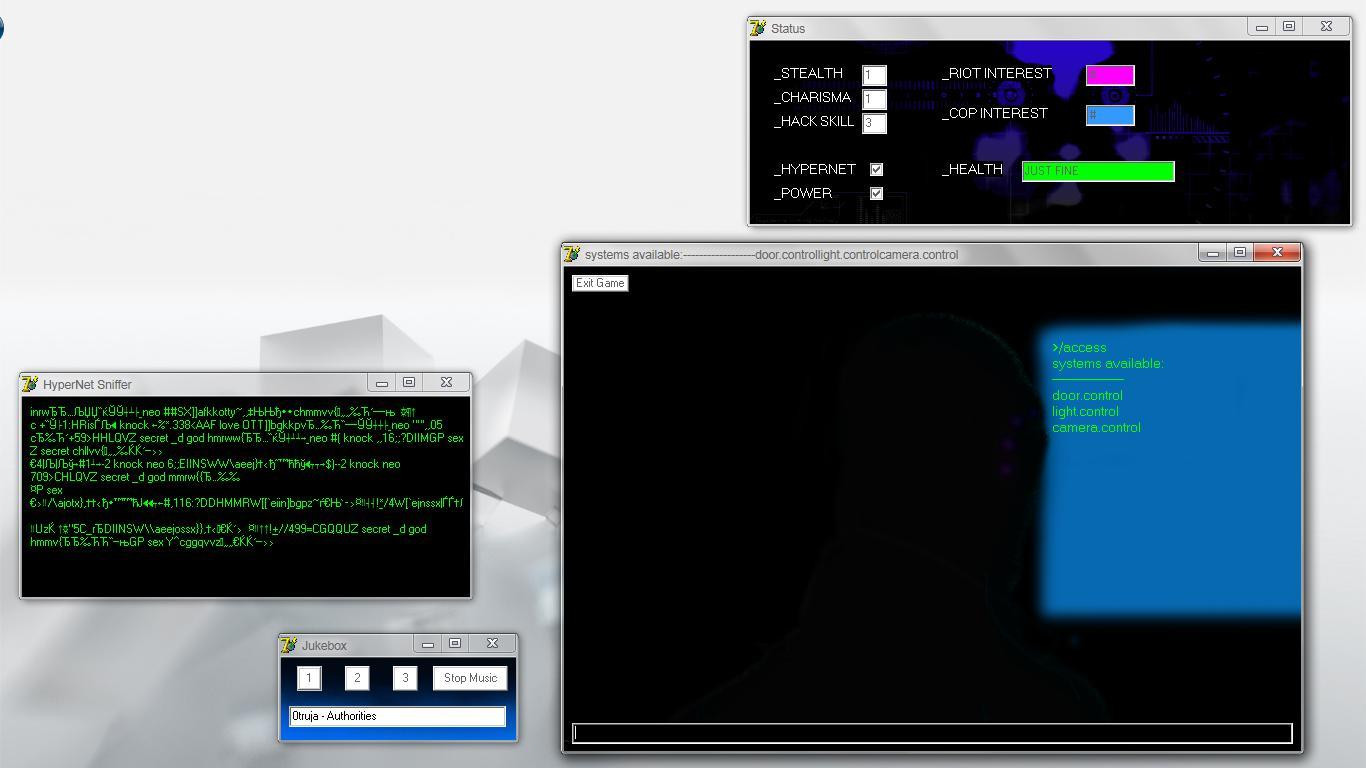Click the pink RIOT INTEREST indicator
This screenshot has height=768, width=1366.
pos(1110,75)
